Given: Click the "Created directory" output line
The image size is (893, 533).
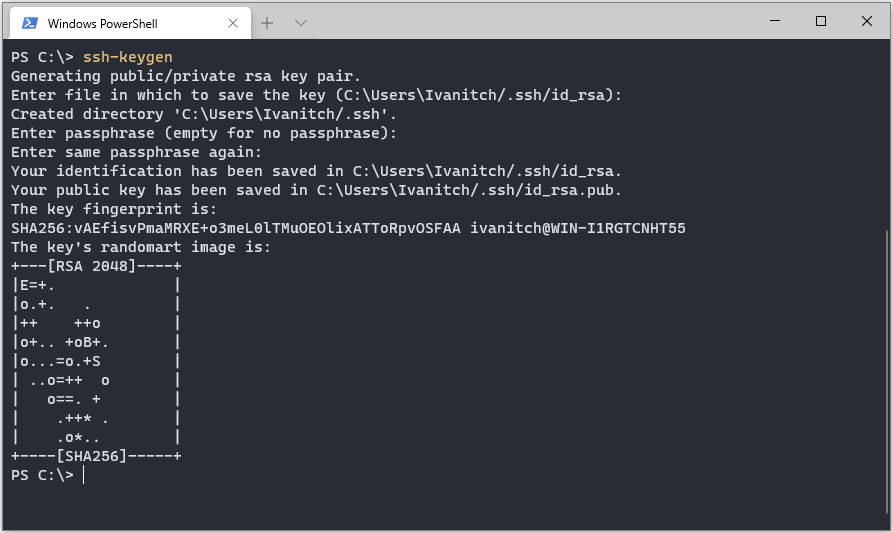Looking at the screenshot, I should pyautogui.click(x=204, y=114).
